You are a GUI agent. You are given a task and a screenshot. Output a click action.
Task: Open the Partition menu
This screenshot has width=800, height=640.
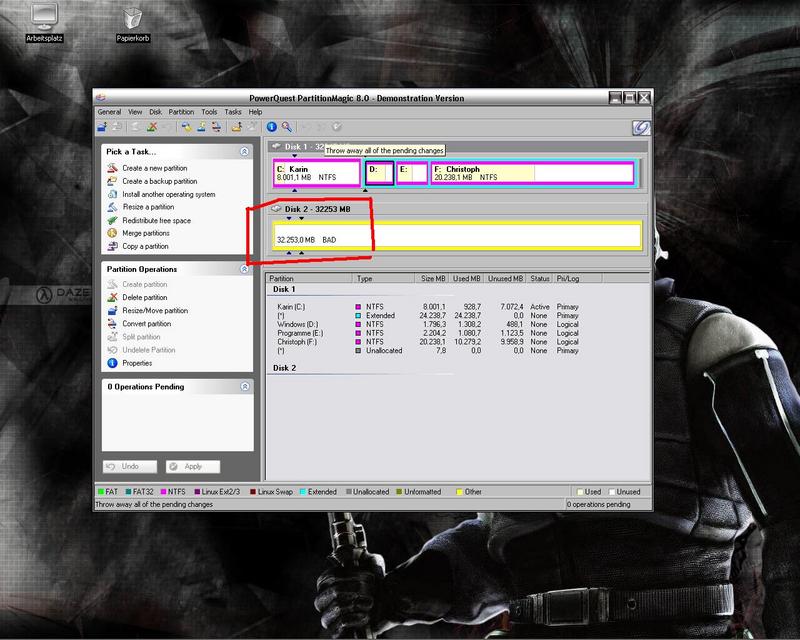pos(181,112)
